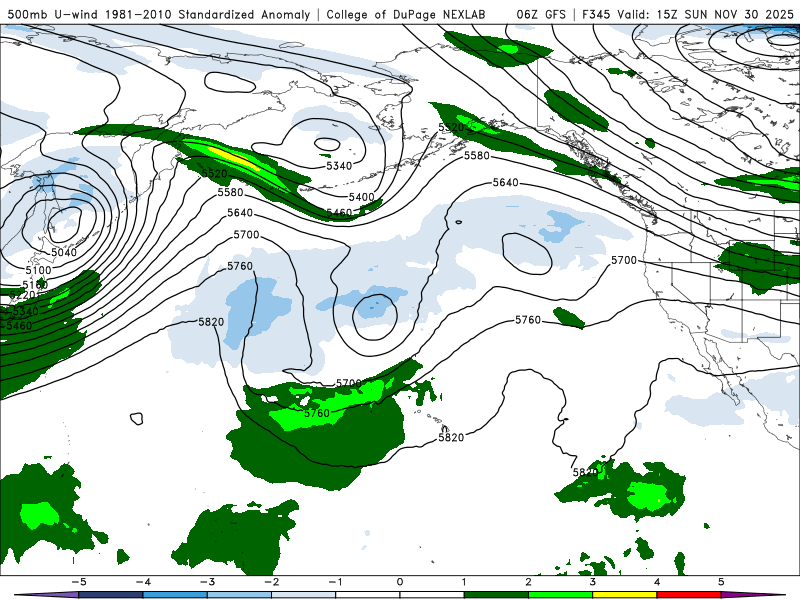800x600 pixels.
Task: Click the '5100' contour label
Action: point(38,270)
